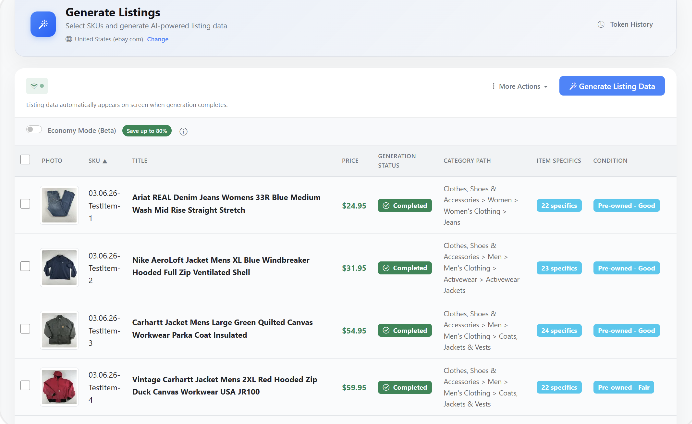The height and width of the screenshot is (424, 692).
Task: Open the Ariat jeans photo thumbnail
Action: point(60,206)
